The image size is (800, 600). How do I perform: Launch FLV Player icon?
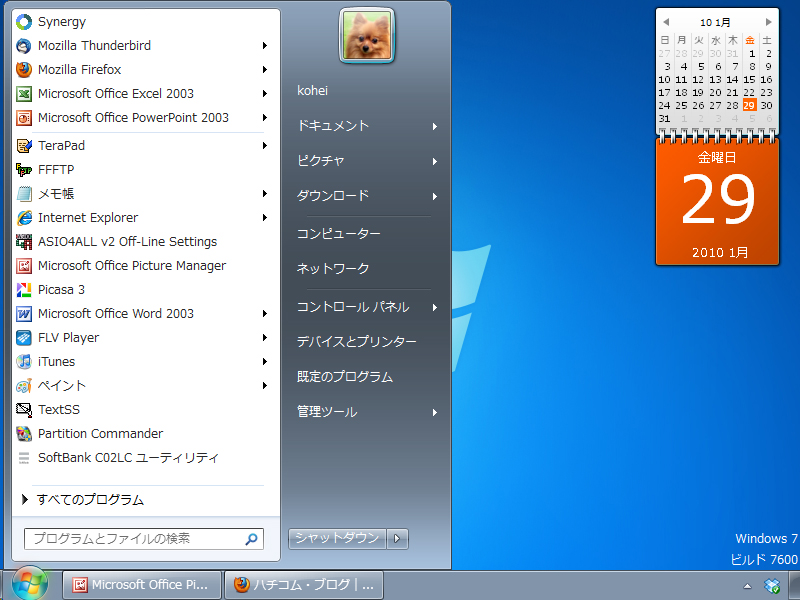point(24,338)
